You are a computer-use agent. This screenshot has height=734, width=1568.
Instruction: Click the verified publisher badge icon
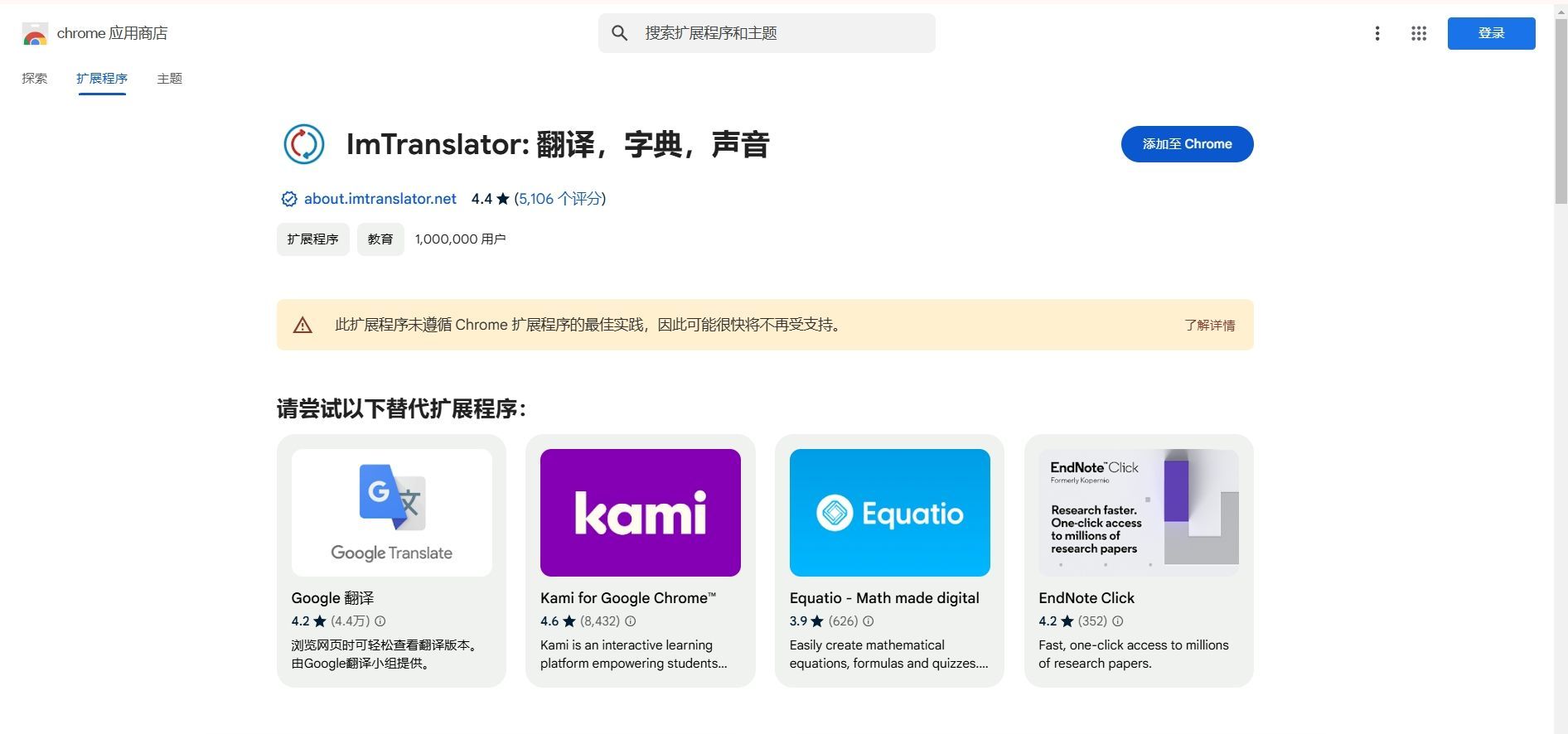coord(289,199)
